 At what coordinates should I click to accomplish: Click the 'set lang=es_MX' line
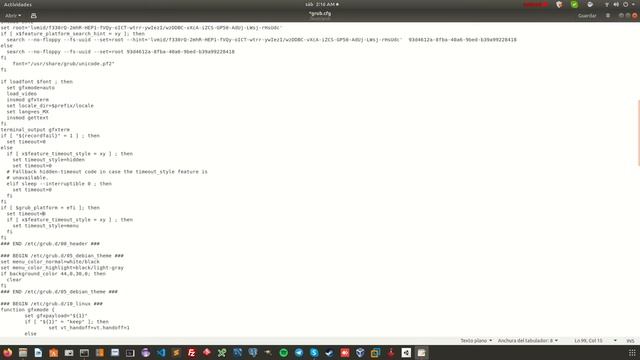28,111
